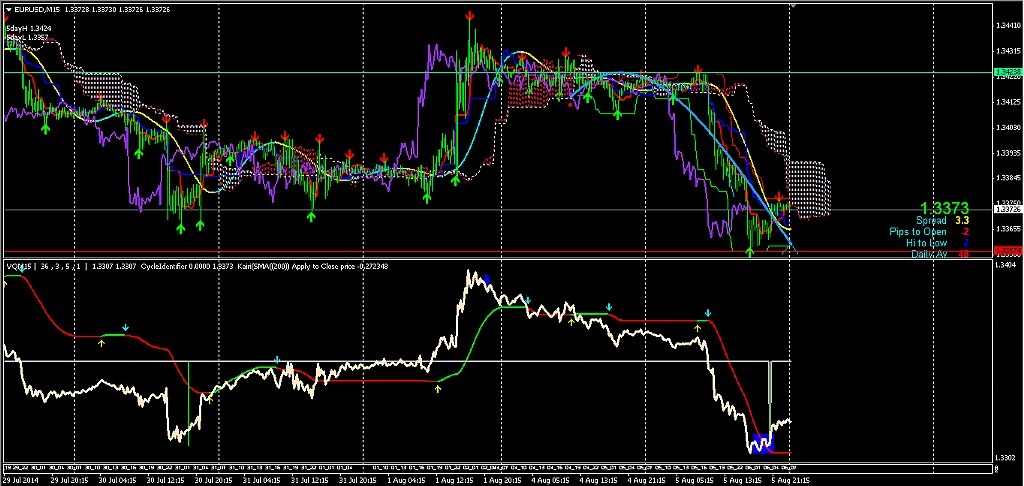Click the 1.33655 price axis label

tap(1006, 229)
